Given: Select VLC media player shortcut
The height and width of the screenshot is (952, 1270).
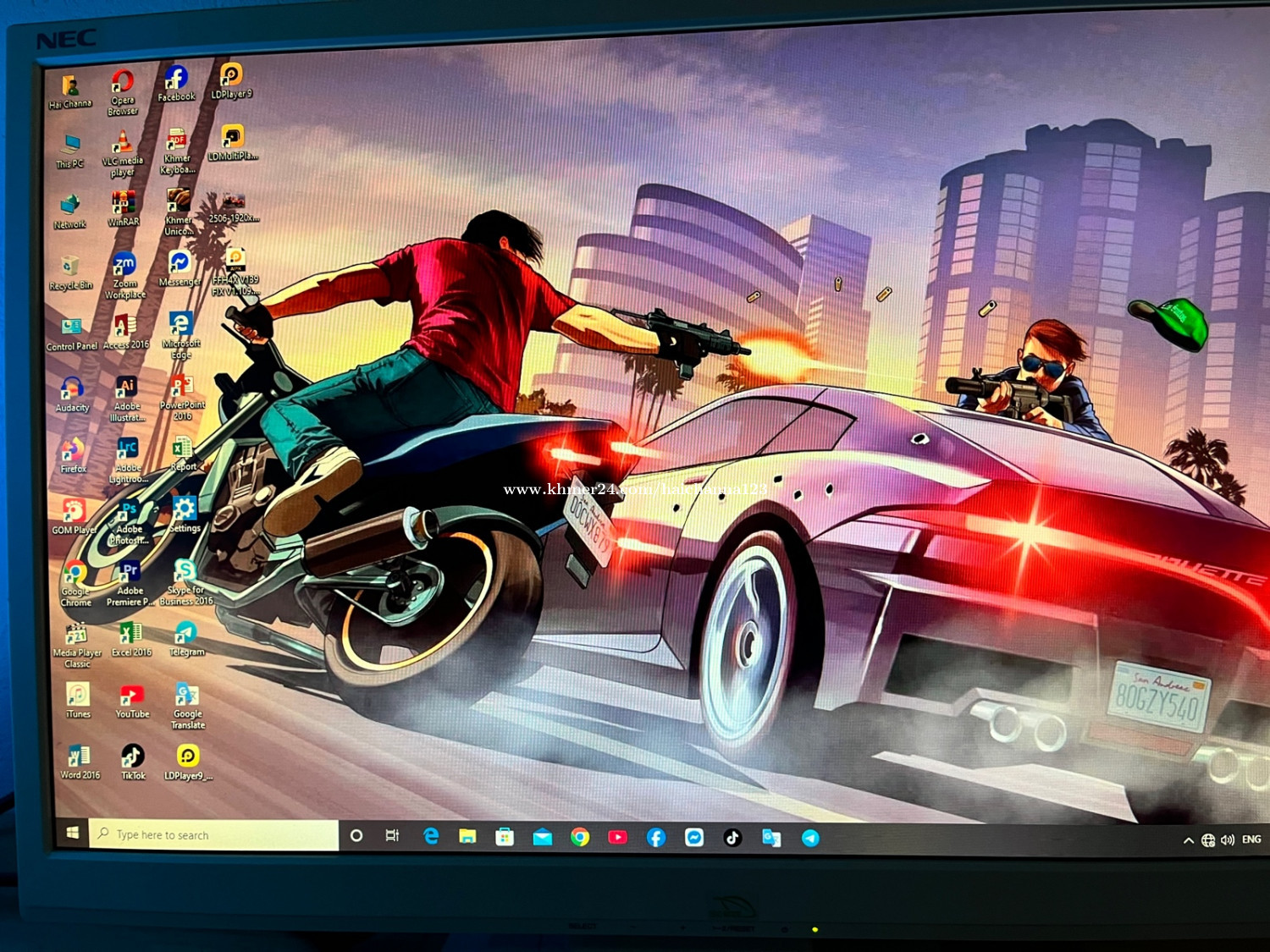Looking at the screenshot, I should pyautogui.click(x=123, y=153).
